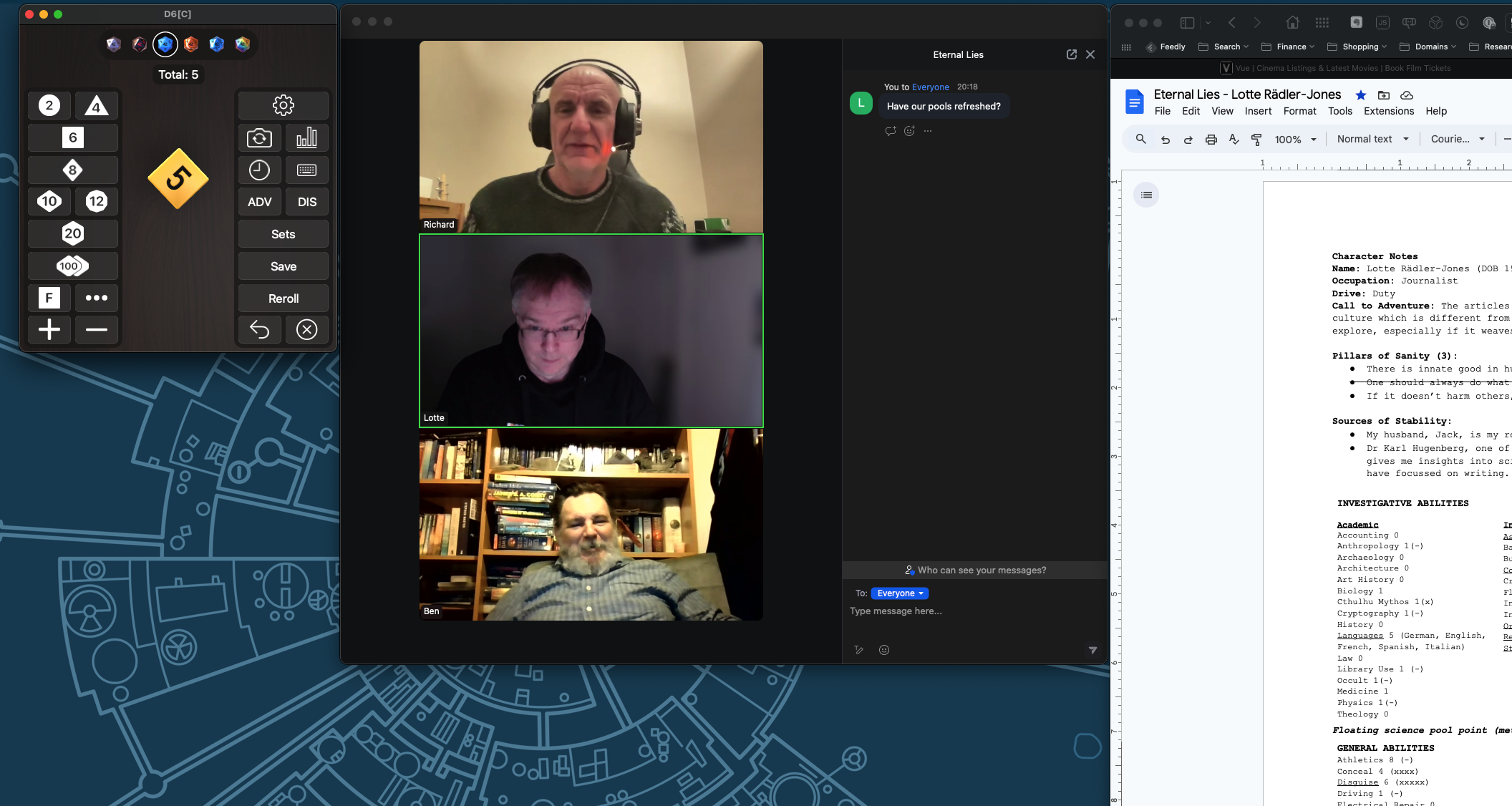Add a plus modifier in dice app
Viewport: 1512px width, 806px height.
tap(49, 329)
